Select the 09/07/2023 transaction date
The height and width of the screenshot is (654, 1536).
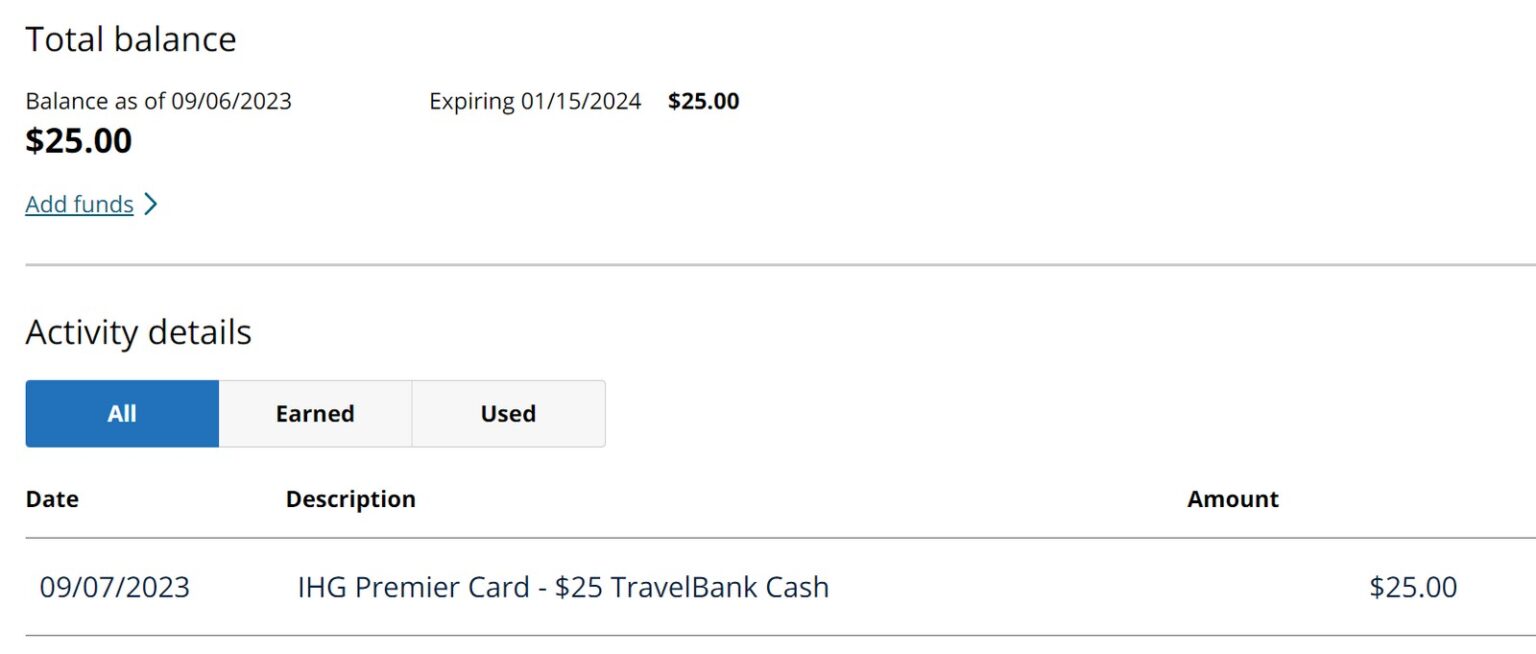(x=115, y=587)
